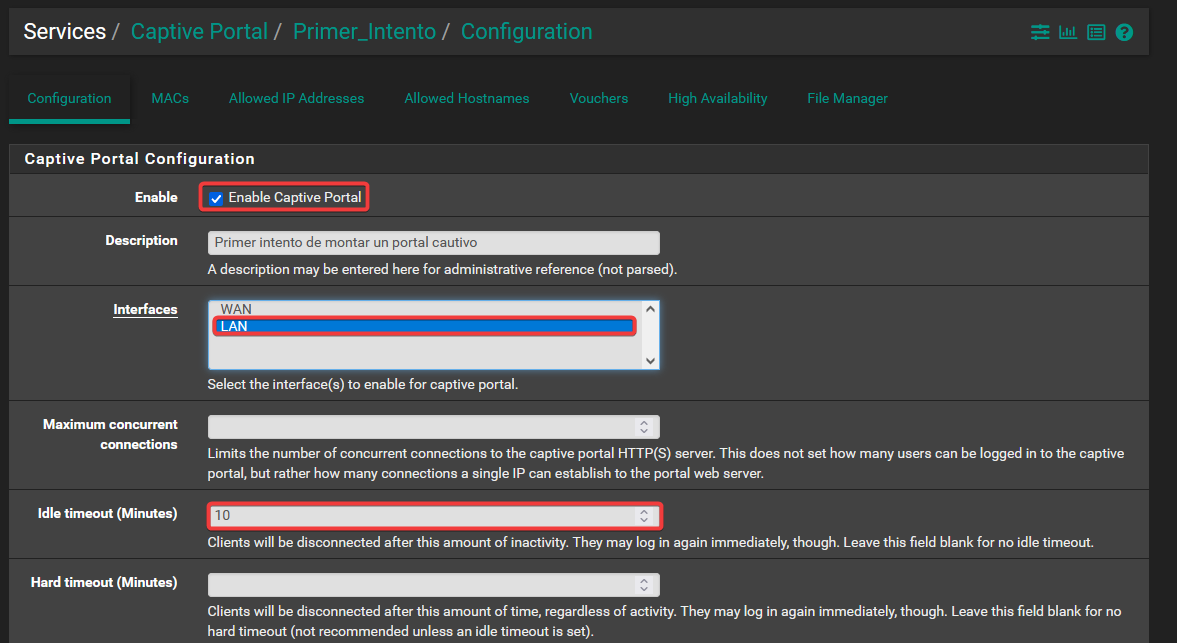1177x643 pixels.
Task: Click into the Description text field
Action: [x=433, y=243]
